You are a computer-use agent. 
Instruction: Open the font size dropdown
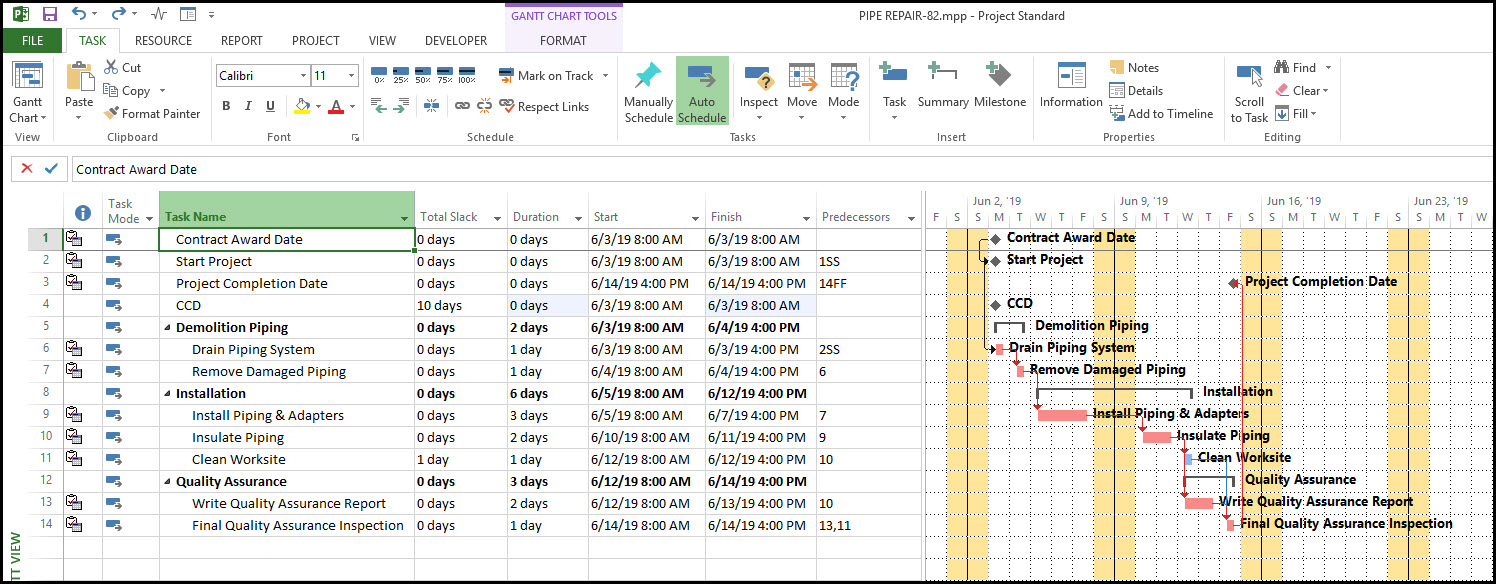[x=351, y=76]
